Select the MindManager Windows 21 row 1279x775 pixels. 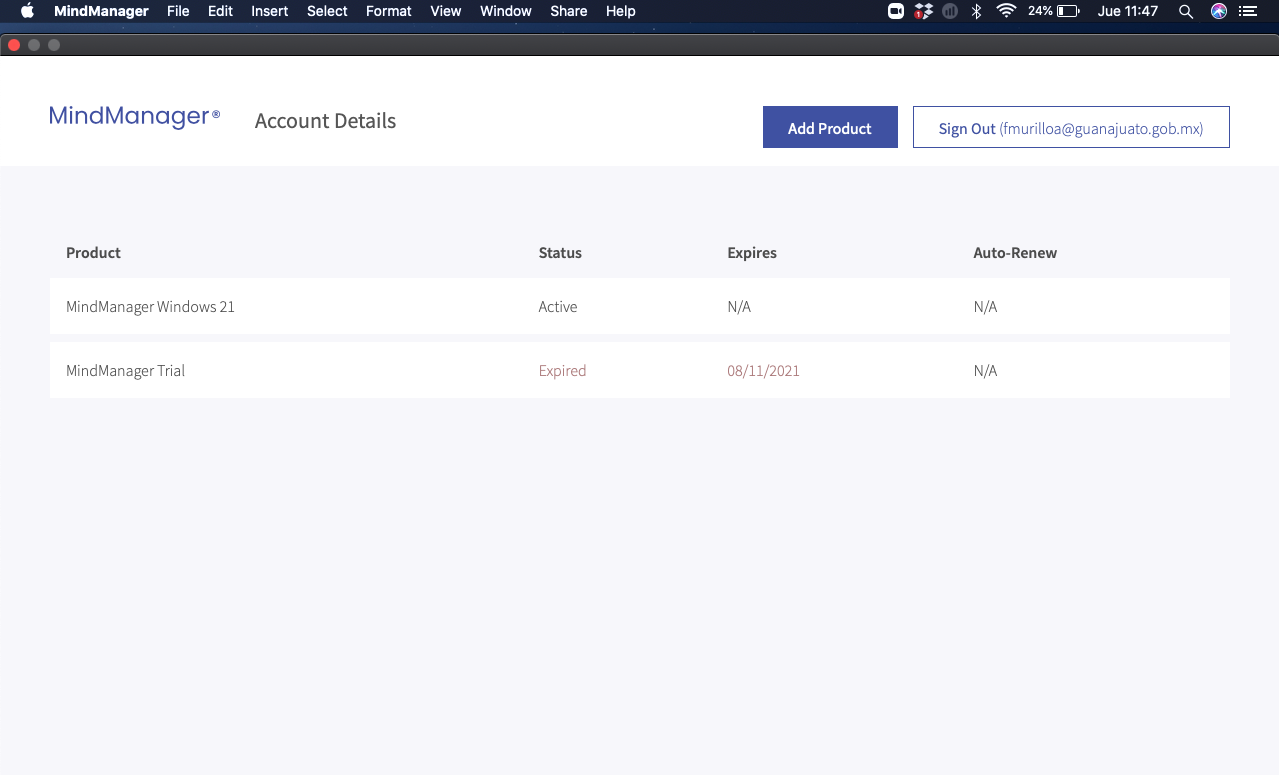pyautogui.click(x=639, y=306)
